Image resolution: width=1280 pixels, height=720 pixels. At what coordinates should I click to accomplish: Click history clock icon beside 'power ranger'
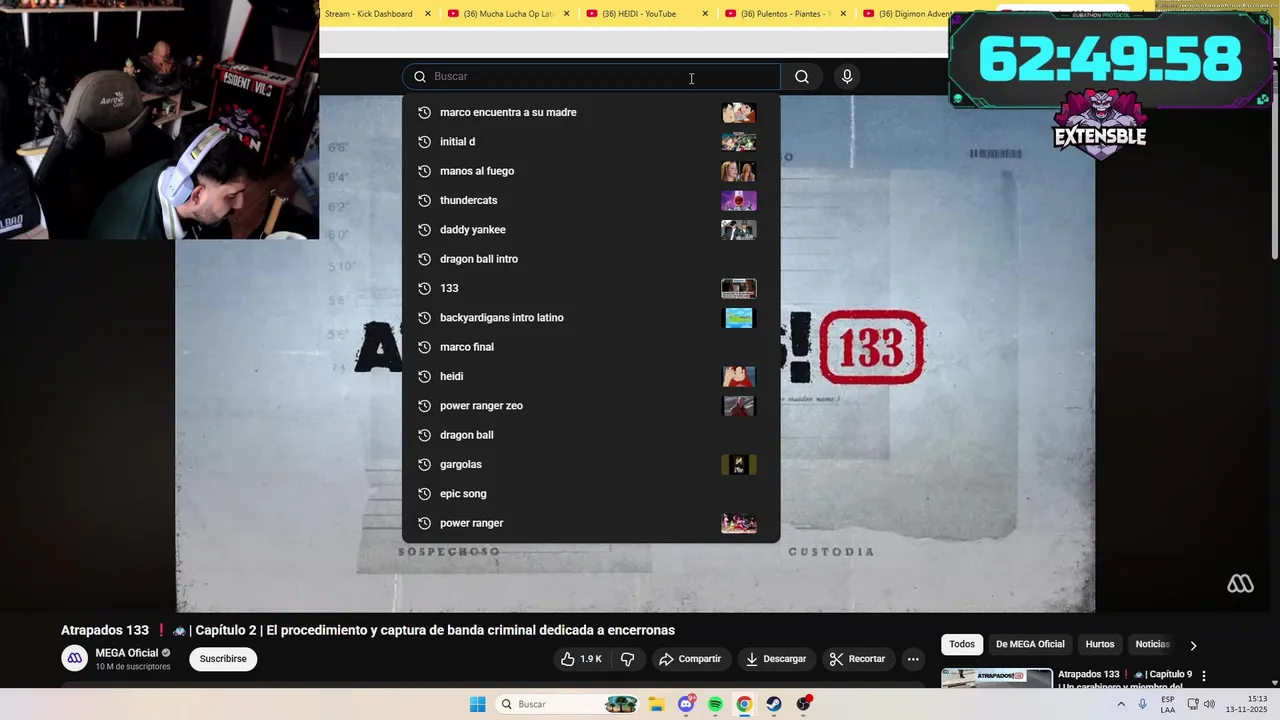[424, 523]
